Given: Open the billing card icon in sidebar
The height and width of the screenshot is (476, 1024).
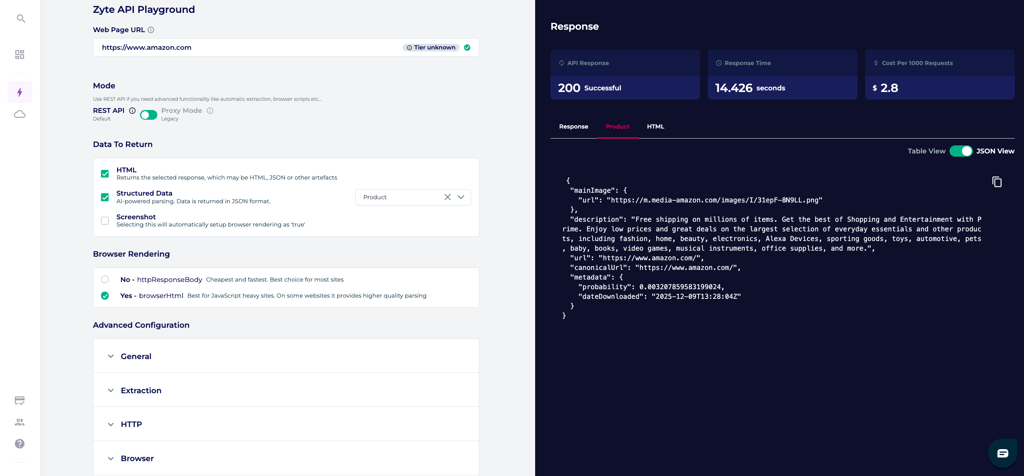Looking at the screenshot, I should pyautogui.click(x=20, y=400).
